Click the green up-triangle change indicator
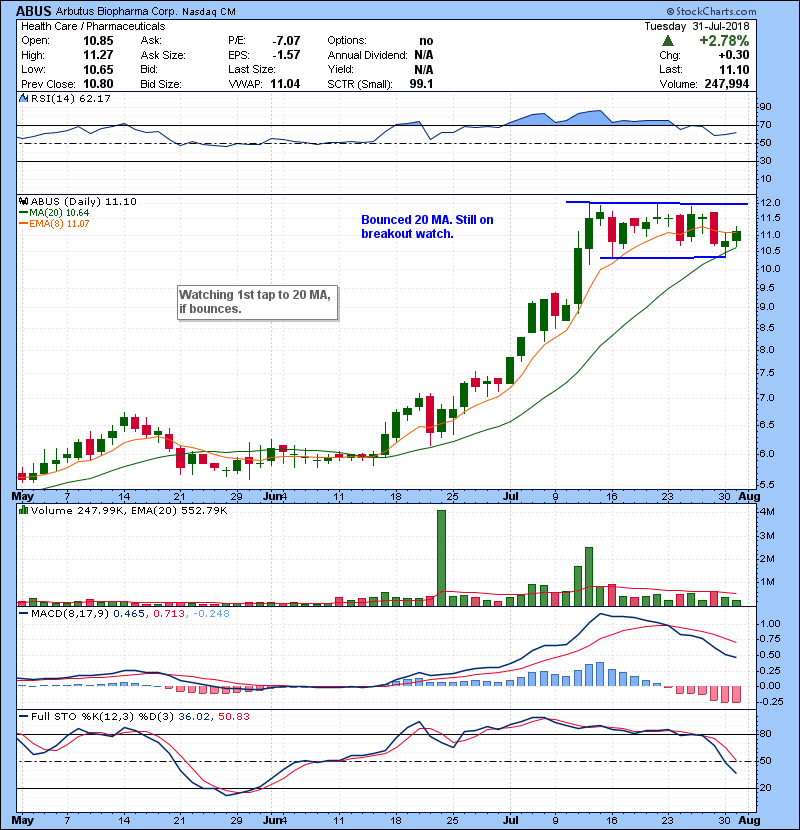This screenshot has height=830, width=800. click(x=668, y=41)
